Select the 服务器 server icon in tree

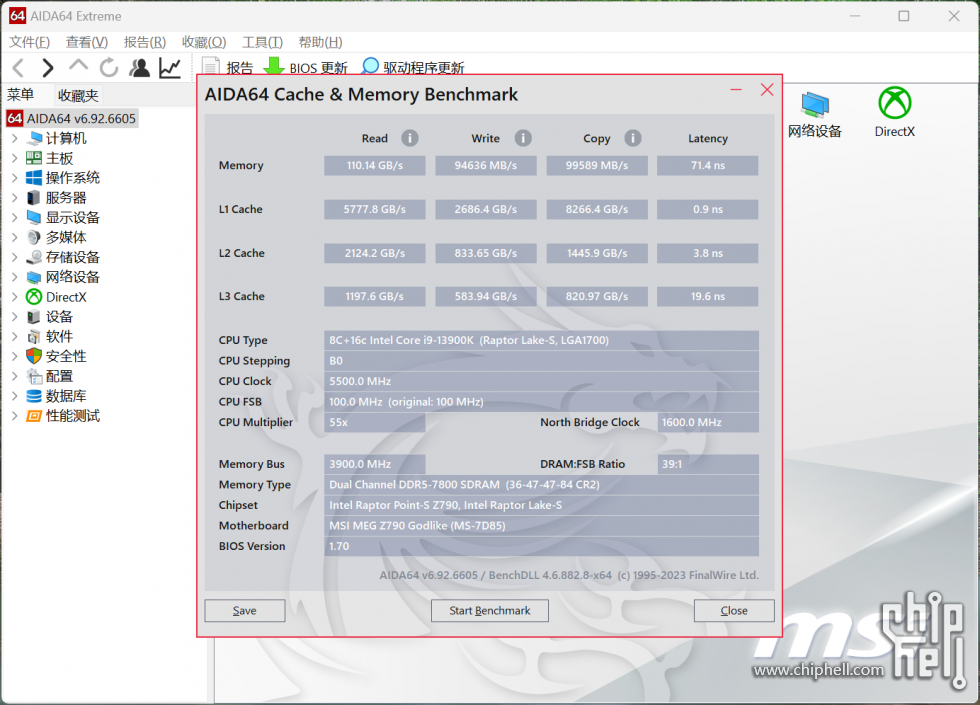pos(34,198)
